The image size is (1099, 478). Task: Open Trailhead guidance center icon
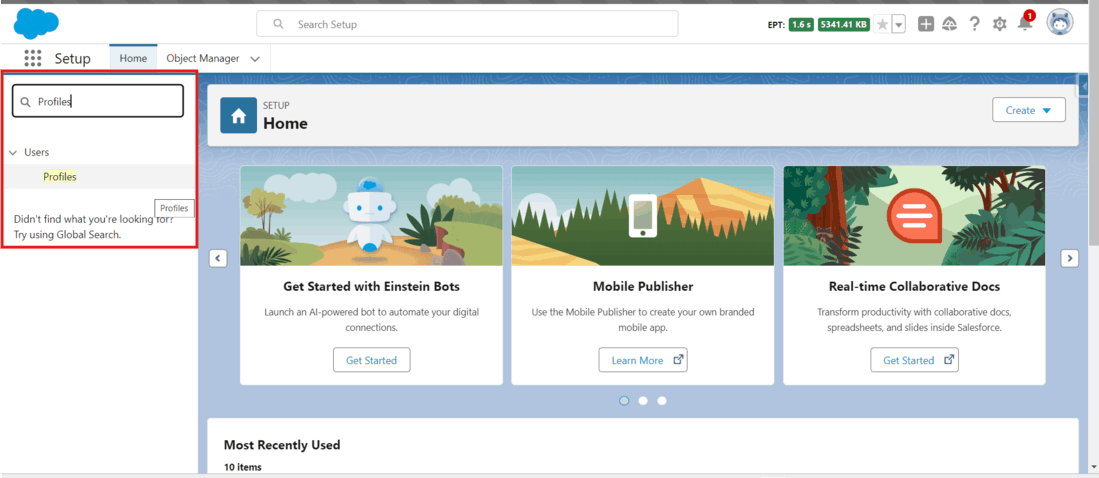pos(950,25)
